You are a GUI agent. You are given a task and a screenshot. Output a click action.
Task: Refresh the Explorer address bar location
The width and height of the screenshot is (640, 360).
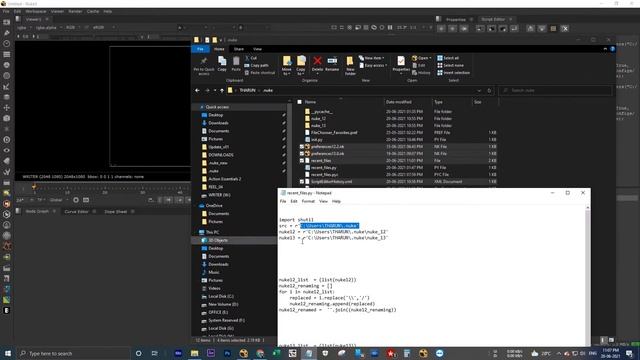(x=489, y=90)
